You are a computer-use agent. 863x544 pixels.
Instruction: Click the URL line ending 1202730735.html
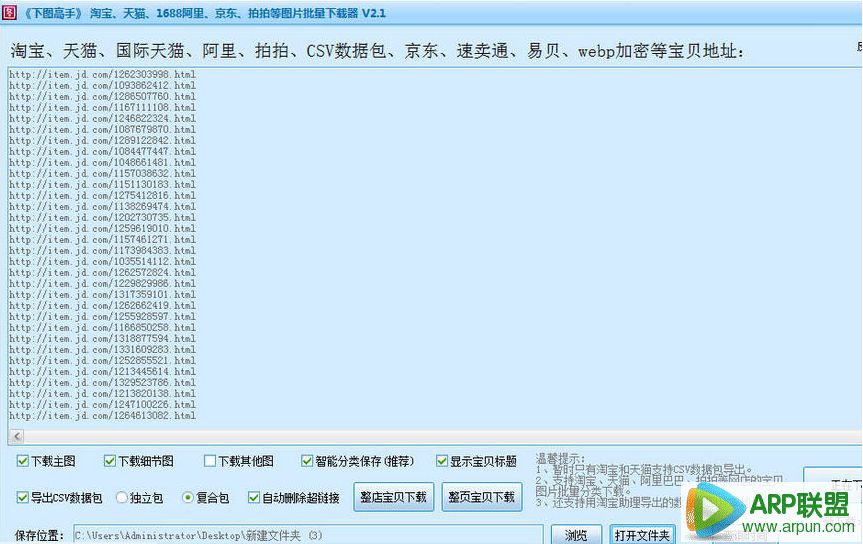click(102, 217)
